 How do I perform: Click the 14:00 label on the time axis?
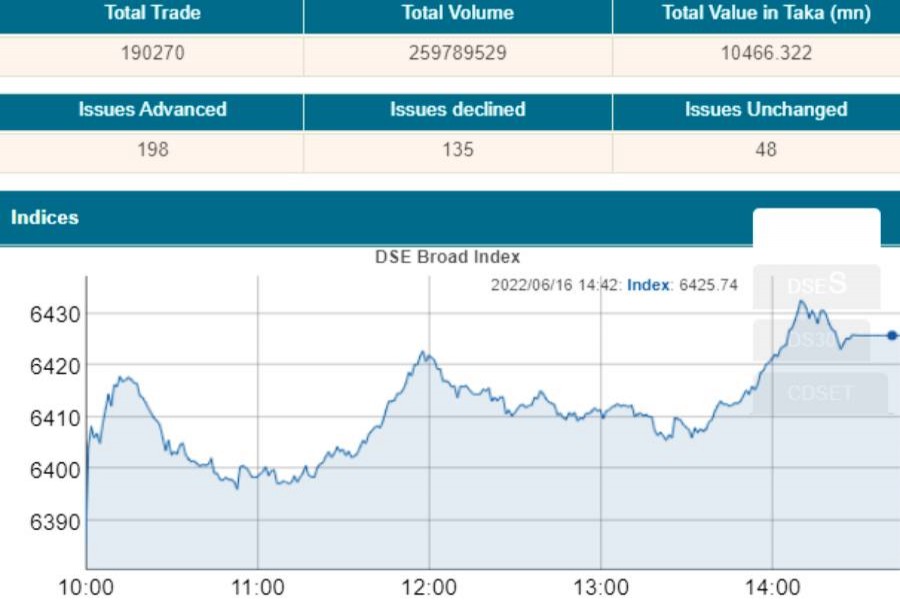pyautogui.click(x=773, y=587)
